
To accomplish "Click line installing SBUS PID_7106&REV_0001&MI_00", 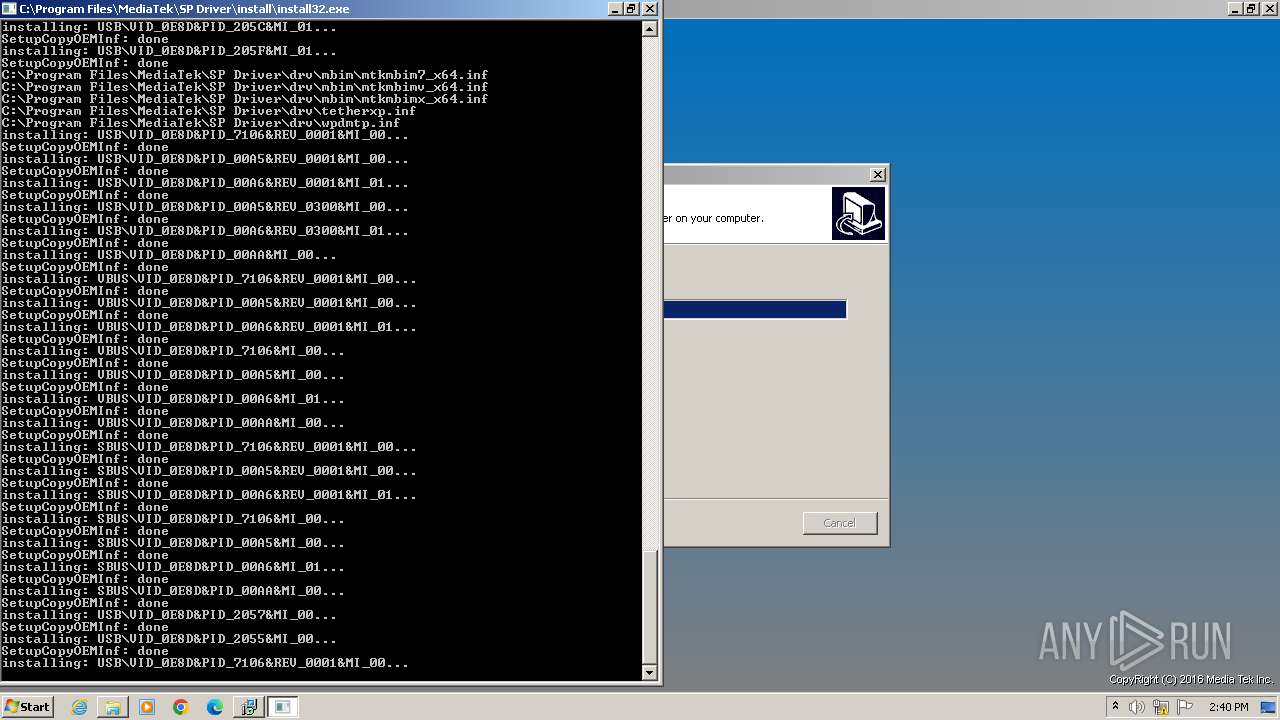I will [x=209, y=447].
